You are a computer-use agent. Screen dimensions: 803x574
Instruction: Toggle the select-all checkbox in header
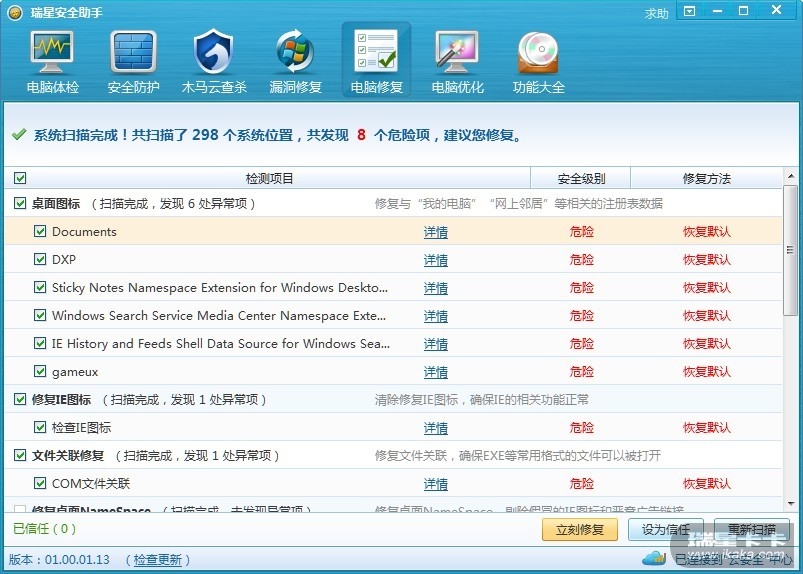(20, 178)
